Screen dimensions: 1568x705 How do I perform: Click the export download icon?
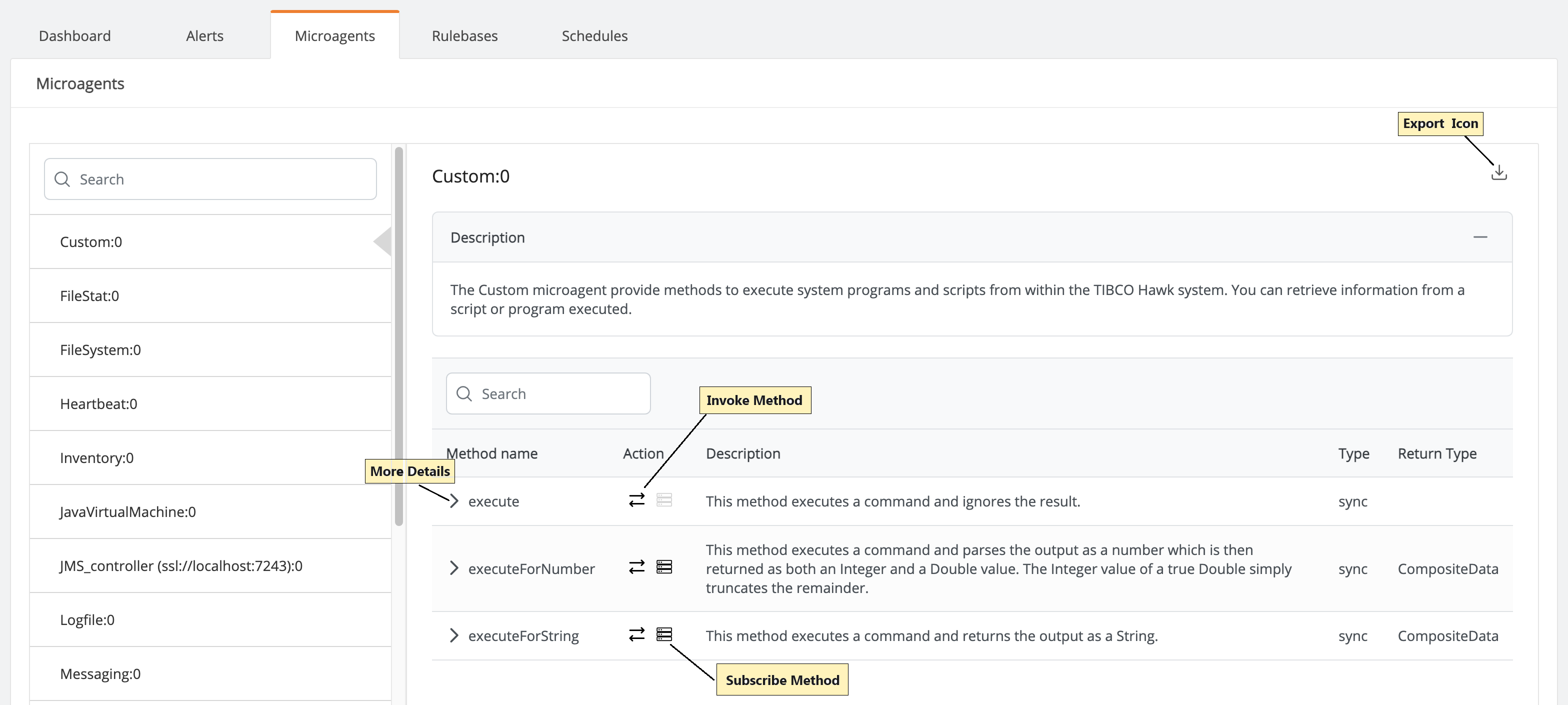tap(1498, 173)
